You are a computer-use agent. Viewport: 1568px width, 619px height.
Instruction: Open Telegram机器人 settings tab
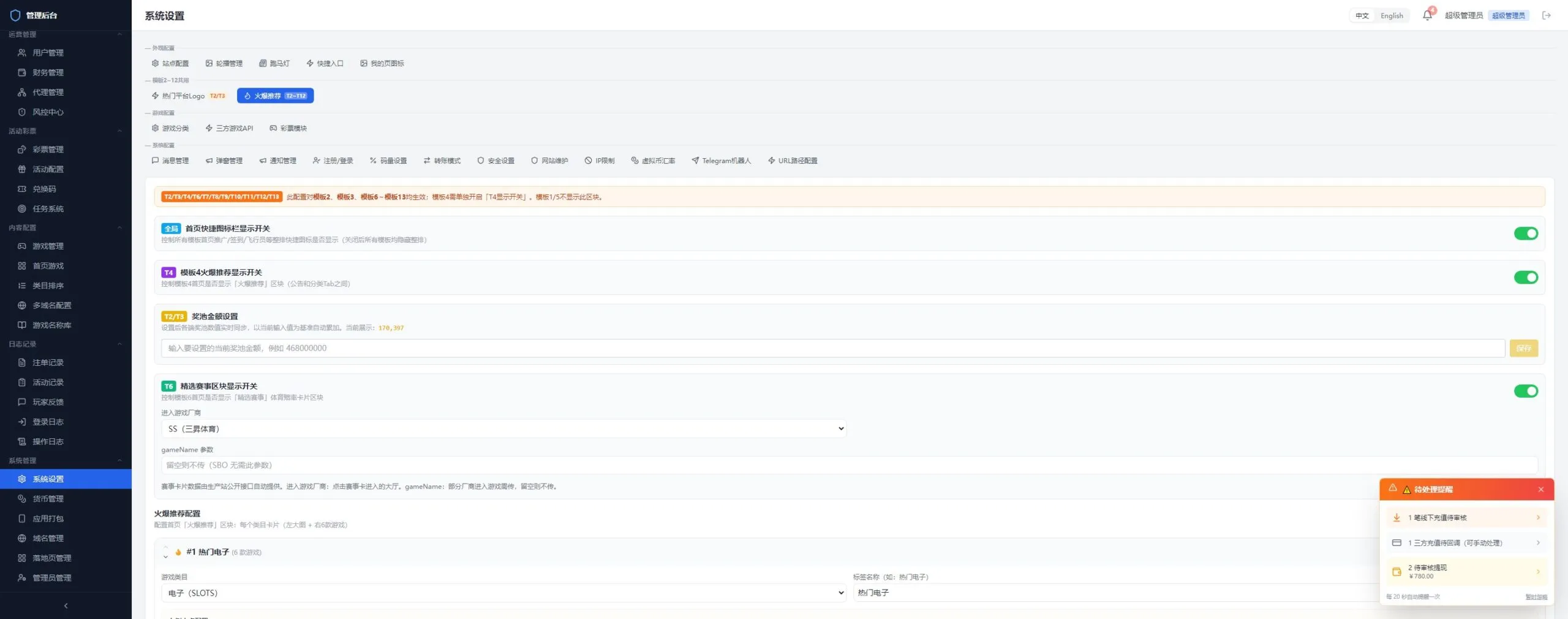pyautogui.click(x=721, y=161)
